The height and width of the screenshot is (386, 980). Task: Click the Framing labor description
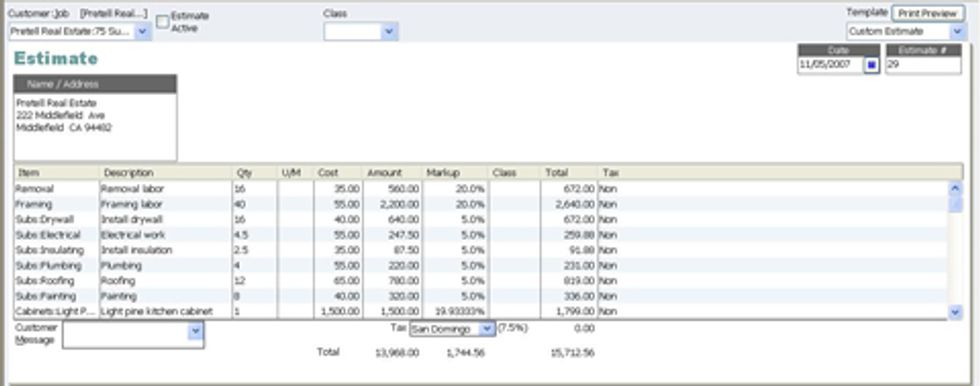(166, 204)
